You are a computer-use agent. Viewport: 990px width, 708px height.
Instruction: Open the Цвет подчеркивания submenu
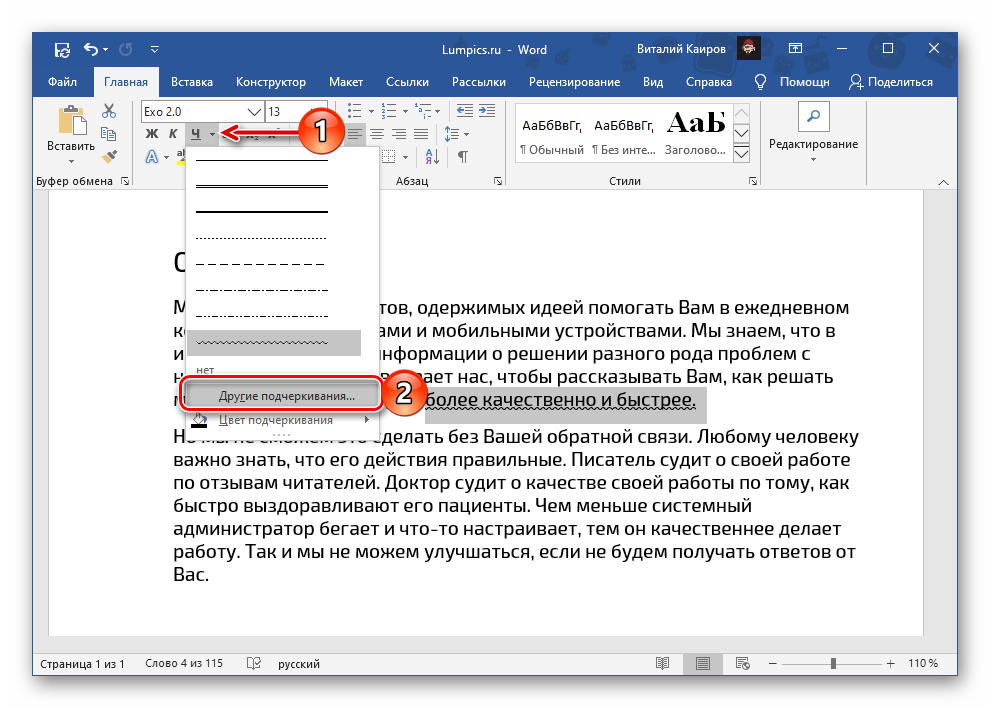click(x=281, y=420)
